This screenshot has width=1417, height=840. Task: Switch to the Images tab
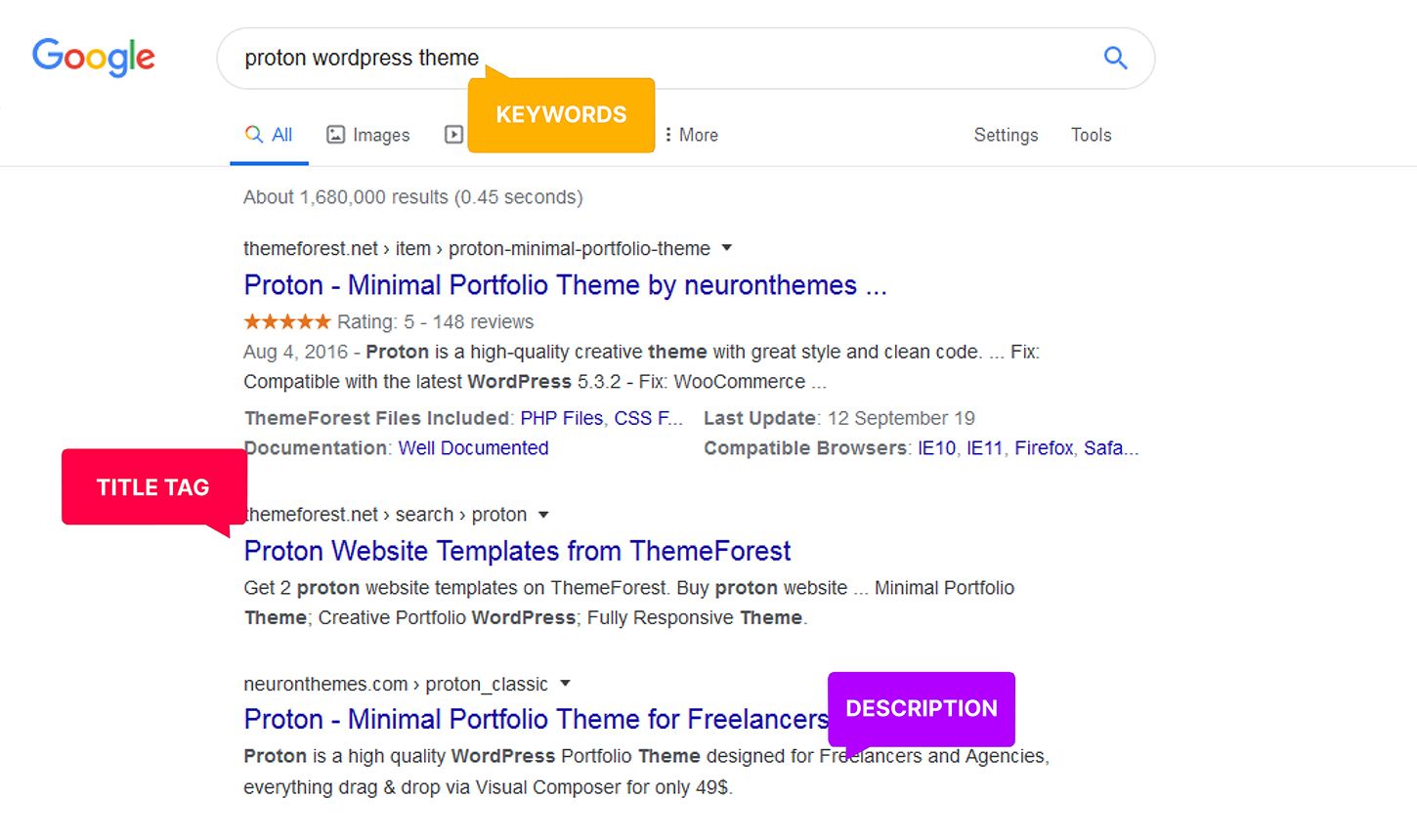pyautogui.click(x=368, y=135)
